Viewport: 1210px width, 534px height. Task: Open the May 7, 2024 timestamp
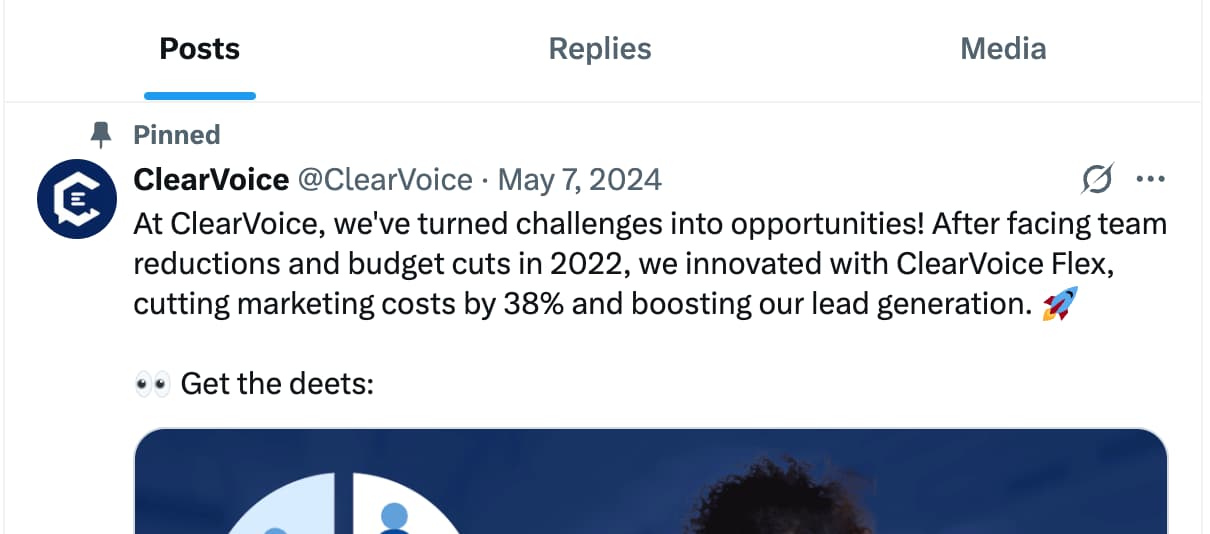click(579, 180)
